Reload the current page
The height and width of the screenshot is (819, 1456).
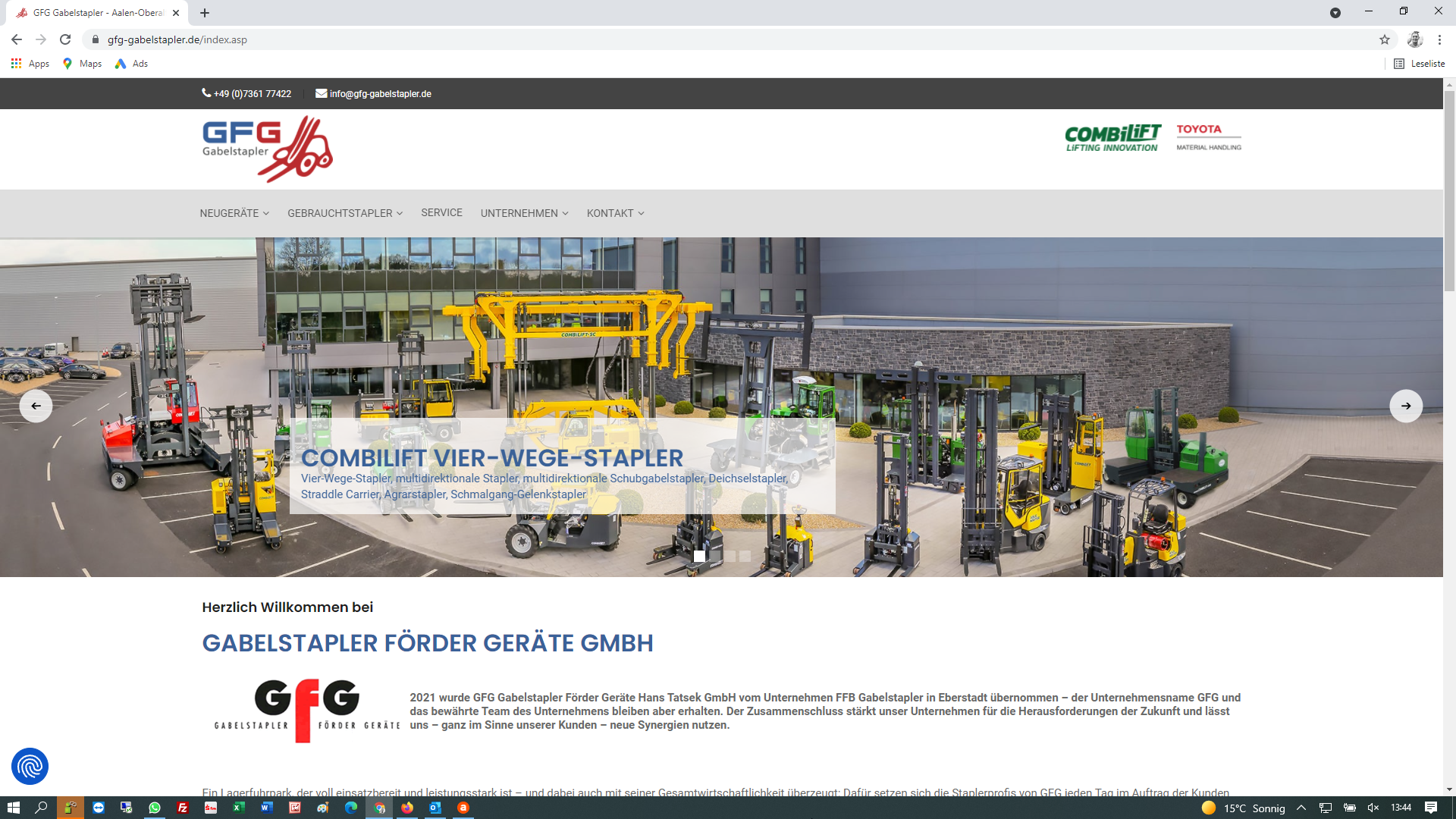(65, 39)
